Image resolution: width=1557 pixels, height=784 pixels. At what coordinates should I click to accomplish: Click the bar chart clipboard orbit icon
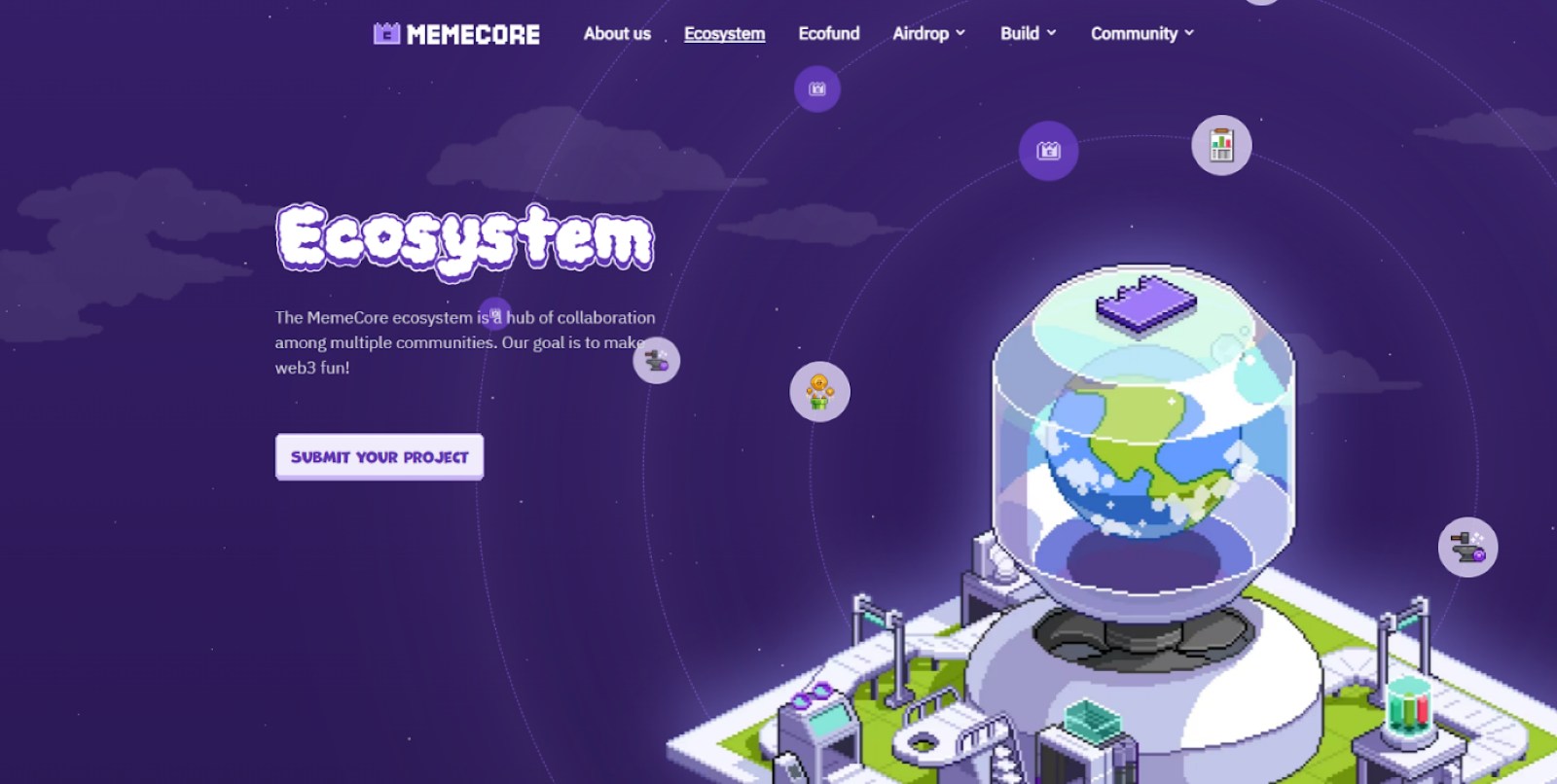coord(1221,146)
